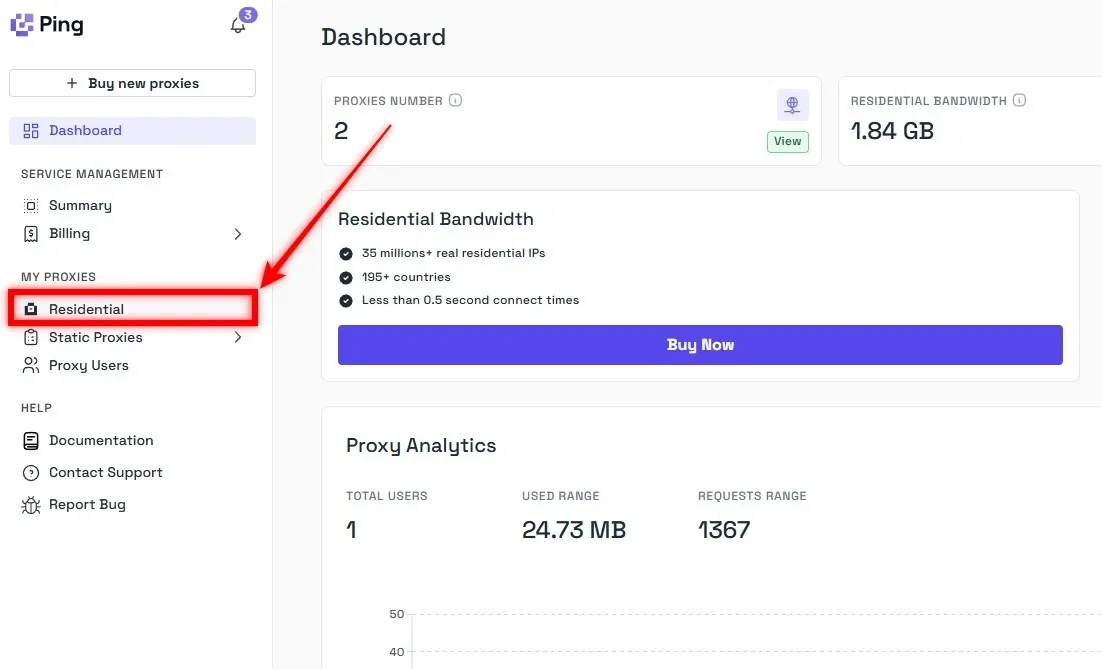
Task: Click the Contact Support question icon
Action: pyautogui.click(x=31, y=473)
